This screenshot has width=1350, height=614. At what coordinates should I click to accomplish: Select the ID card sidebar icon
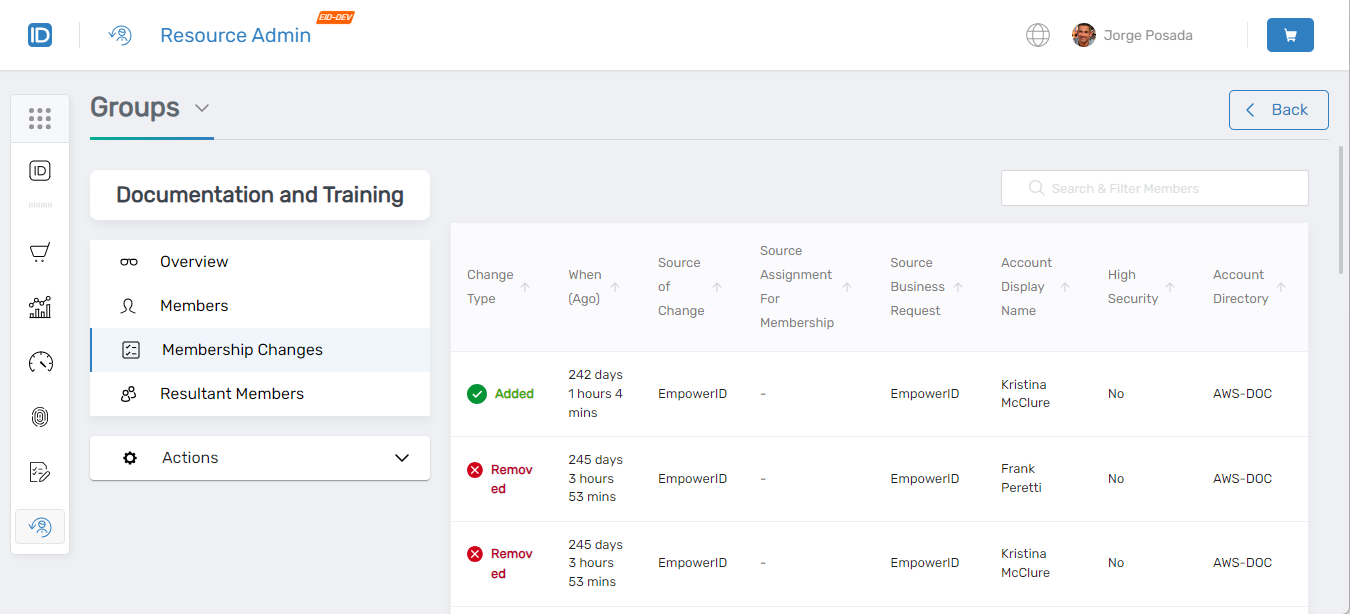pyautogui.click(x=40, y=171)
